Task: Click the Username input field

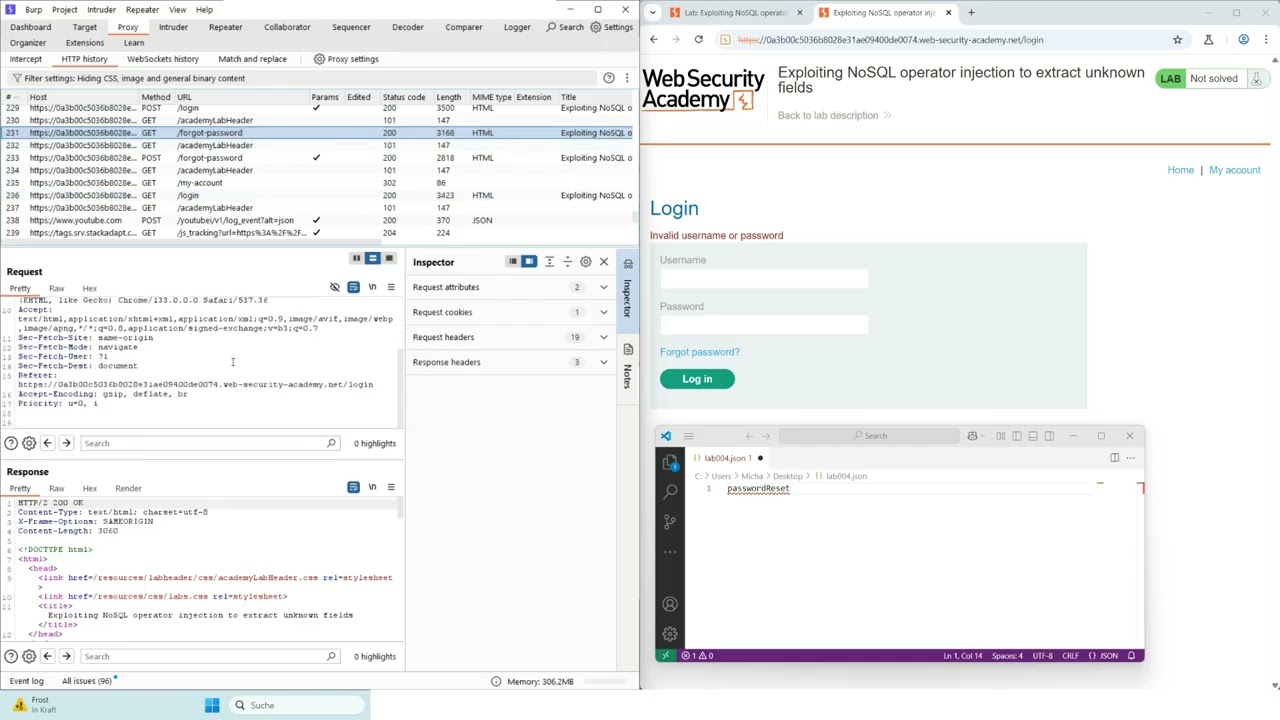Action: coord(764,279)
